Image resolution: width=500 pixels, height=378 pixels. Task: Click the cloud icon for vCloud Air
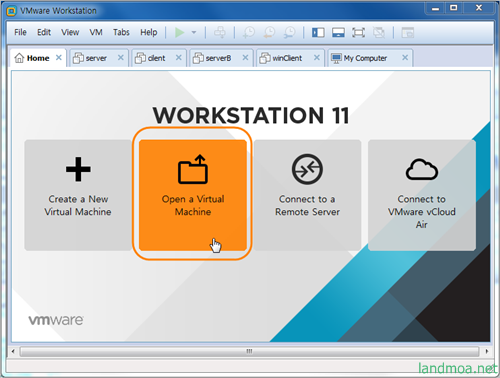(422, 169)
